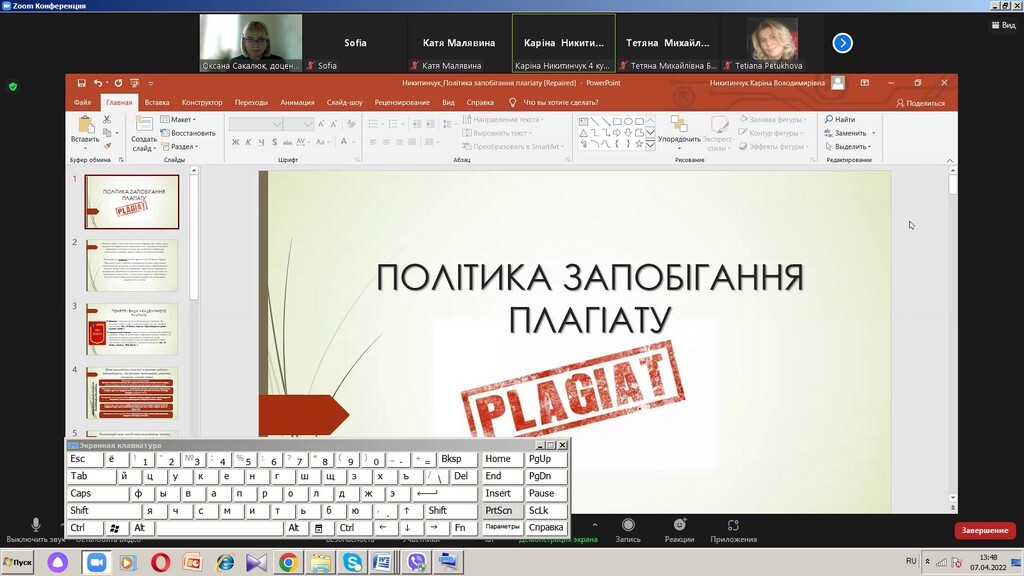Open Google Chrome from the taskbar
This screenshot has height=576, width=1024.
tap(288, 563)
